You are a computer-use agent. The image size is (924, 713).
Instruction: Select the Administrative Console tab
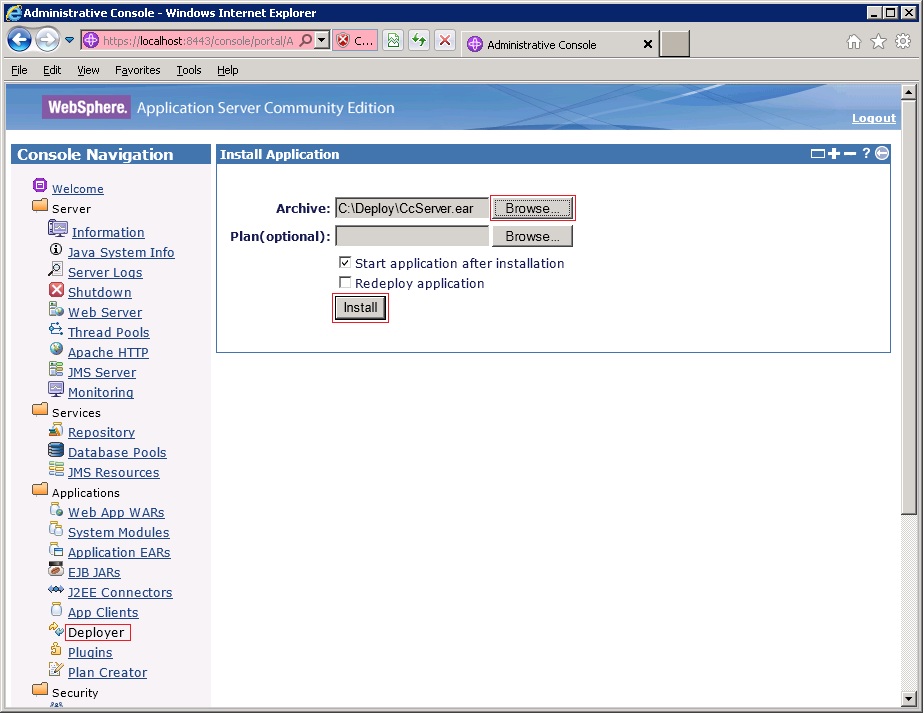(560, 44)
